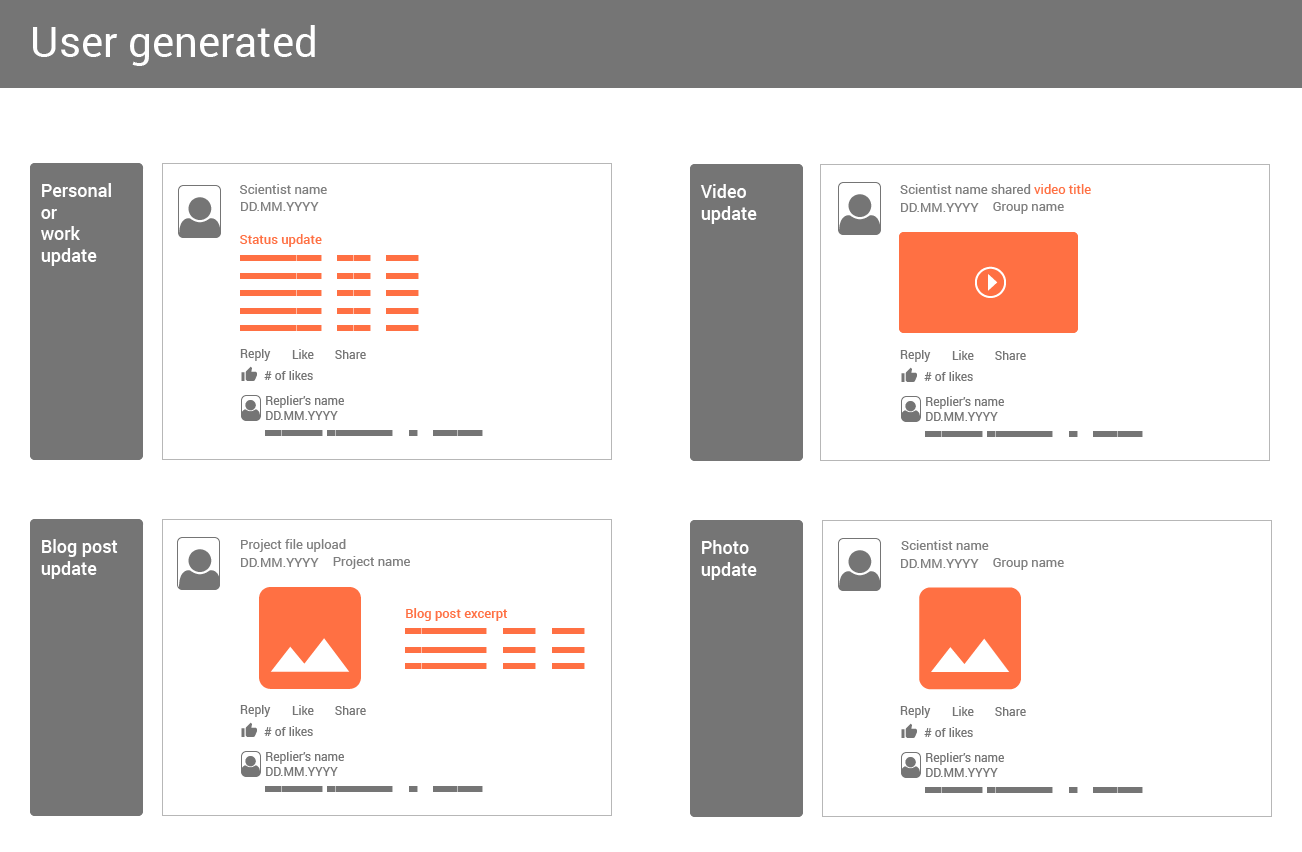Screen dimensions: 1302x852
Task: Toggle Like on the personal update post
Action: pyautogui.click(x=302, y=354)
